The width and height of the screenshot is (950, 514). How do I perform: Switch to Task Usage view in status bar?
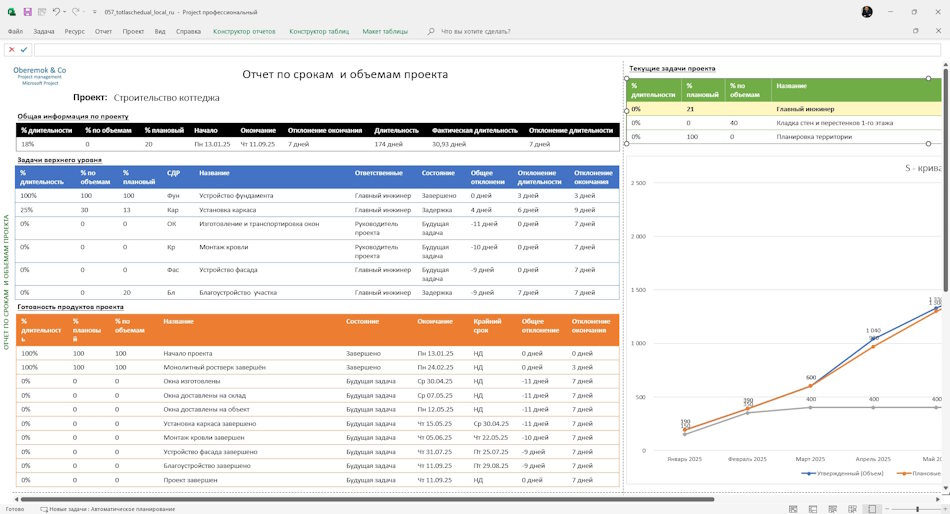[812, 509]
